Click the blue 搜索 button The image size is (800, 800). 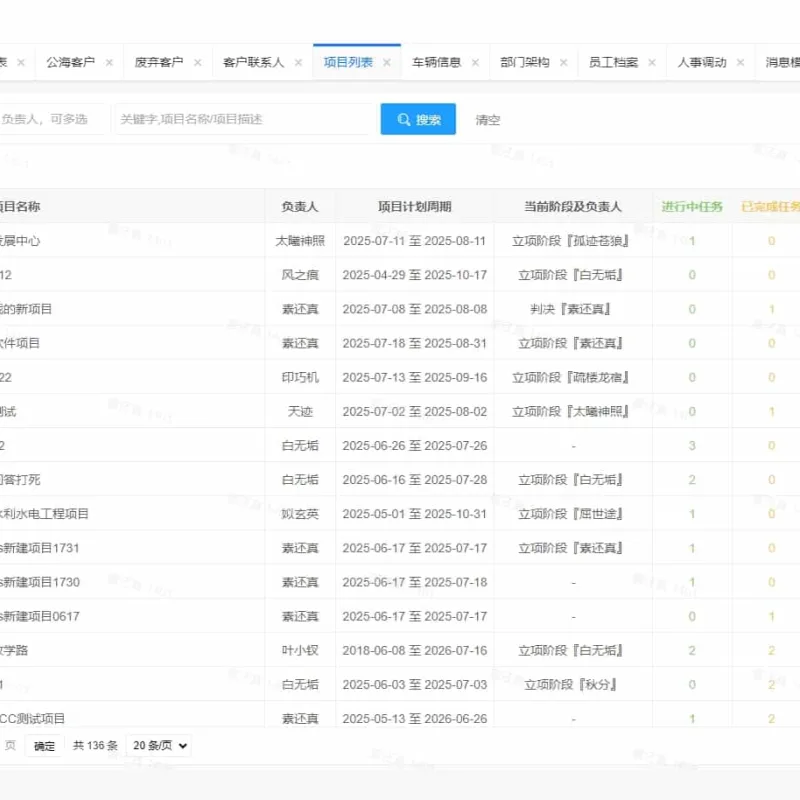pos(418,119)
